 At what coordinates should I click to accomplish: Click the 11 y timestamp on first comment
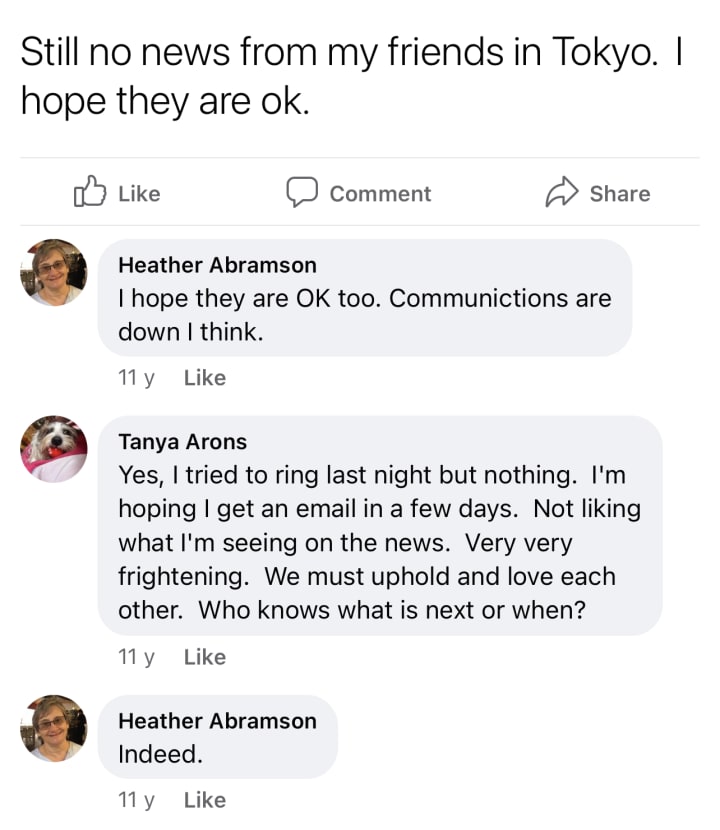coord(137,378)
